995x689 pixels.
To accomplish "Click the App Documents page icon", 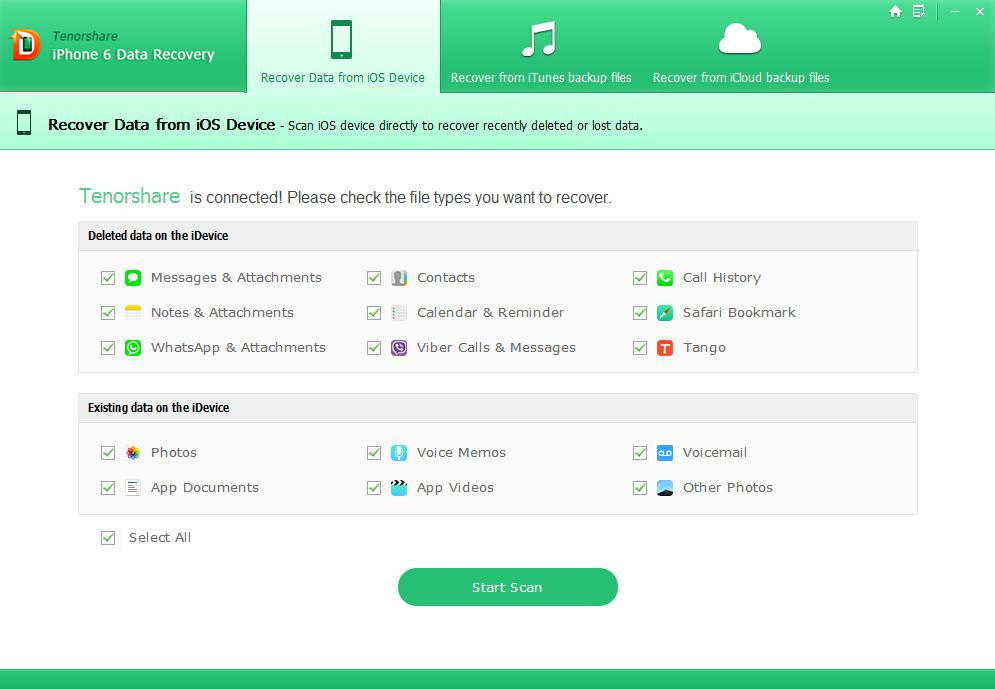I will tap(133, 487).
